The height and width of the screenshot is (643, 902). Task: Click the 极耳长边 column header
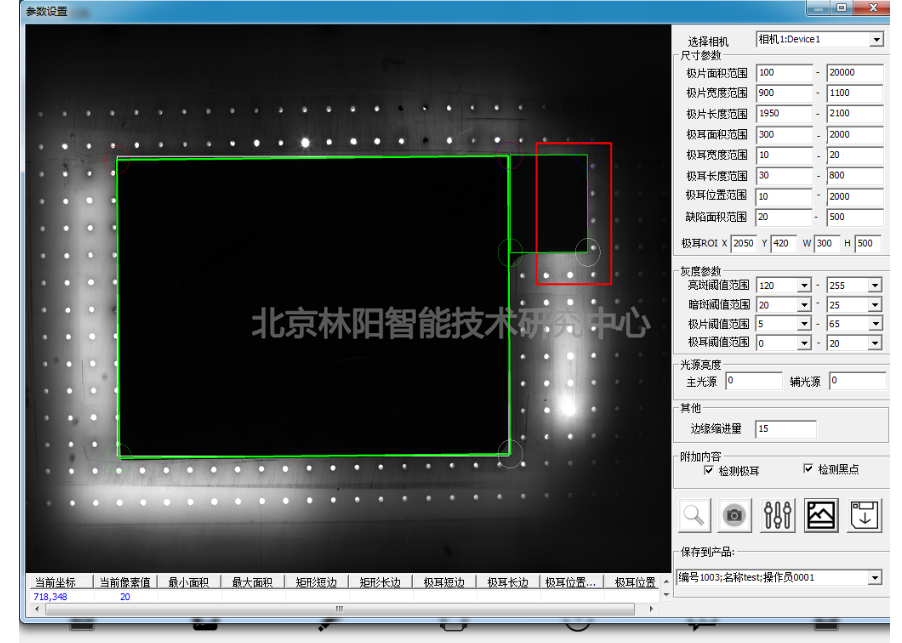click(507, 582)
